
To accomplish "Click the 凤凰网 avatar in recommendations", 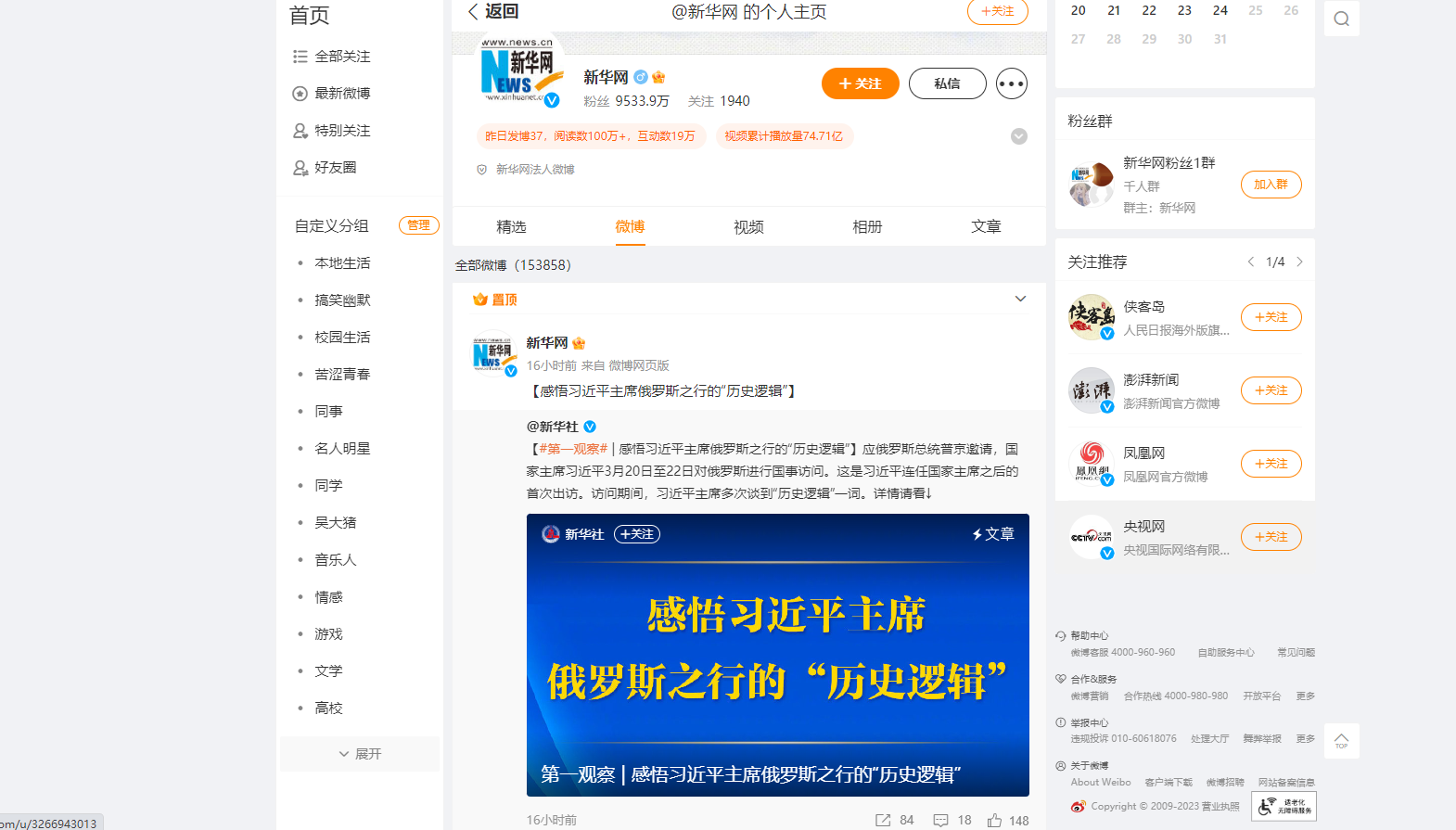I will pos(1092,464).
